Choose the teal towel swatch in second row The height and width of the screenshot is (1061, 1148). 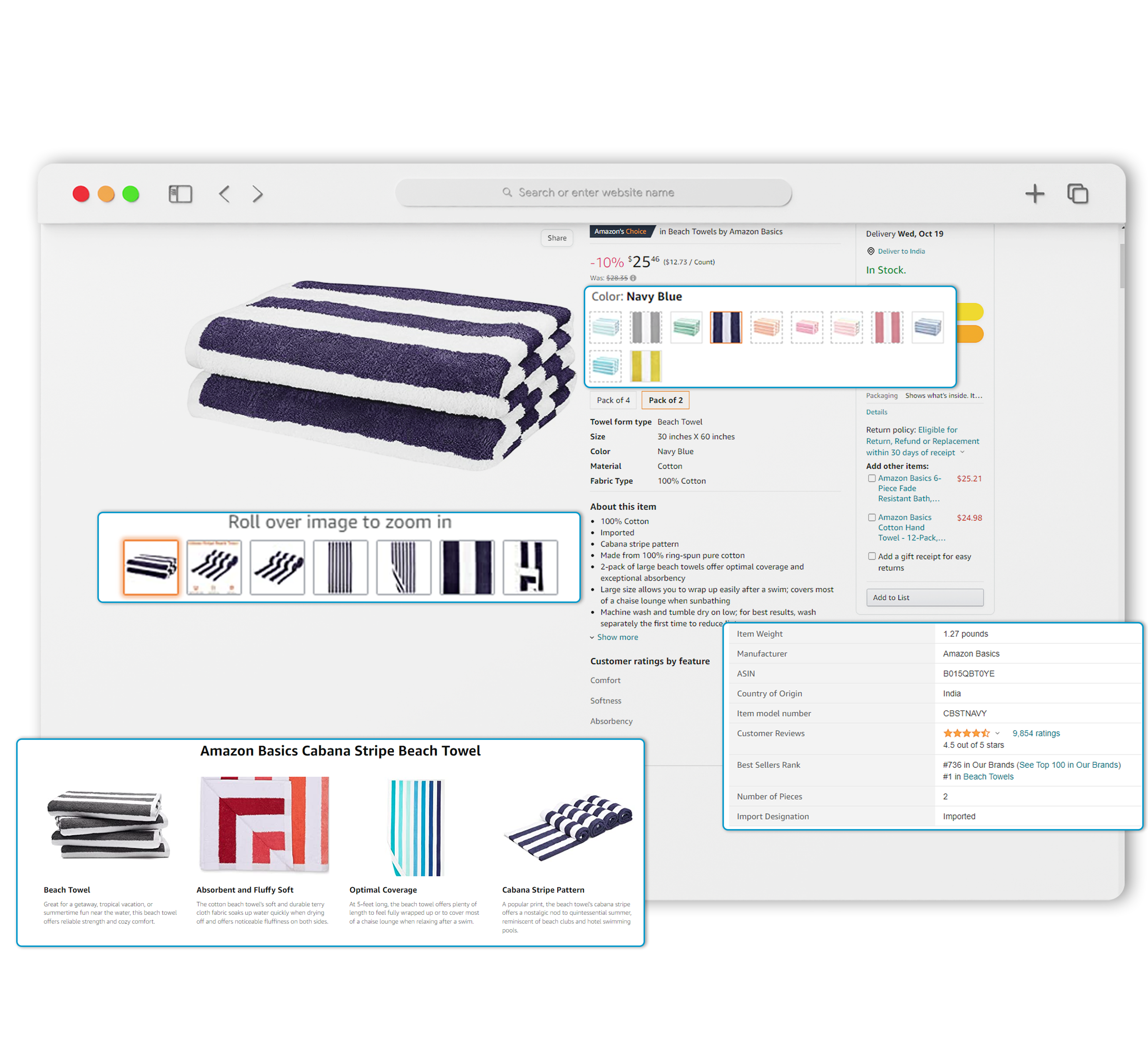tap(605, 366)
